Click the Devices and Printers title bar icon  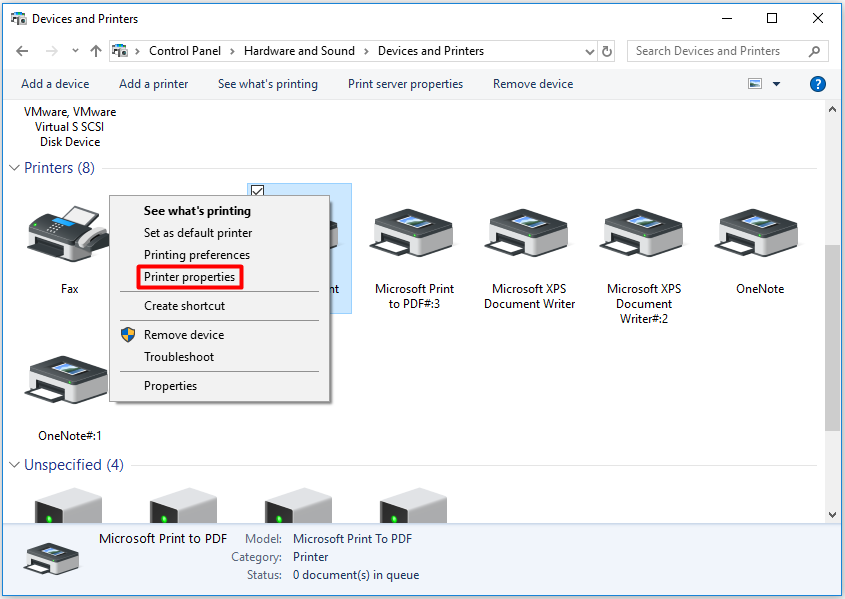tap(19, 19)
